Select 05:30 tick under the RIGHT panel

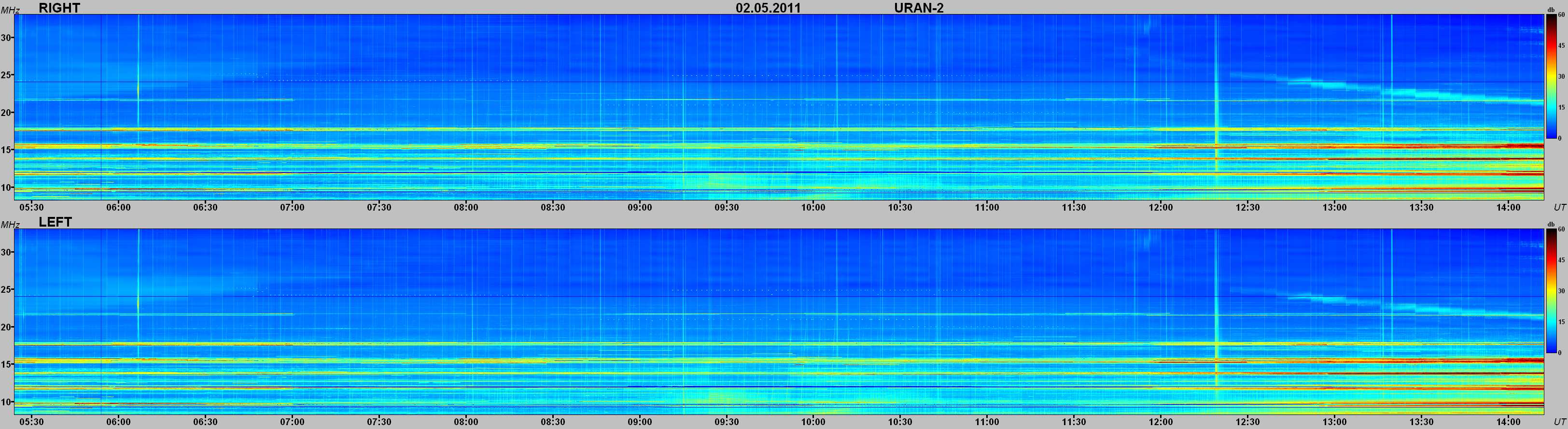32,207
